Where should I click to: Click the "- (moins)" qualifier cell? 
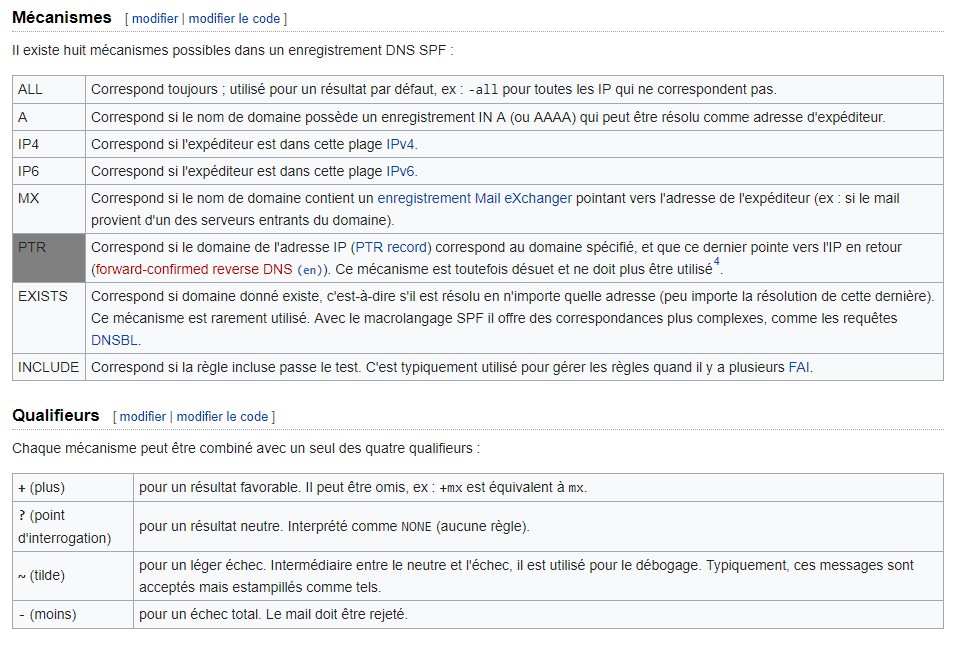[x=72, y=614]
